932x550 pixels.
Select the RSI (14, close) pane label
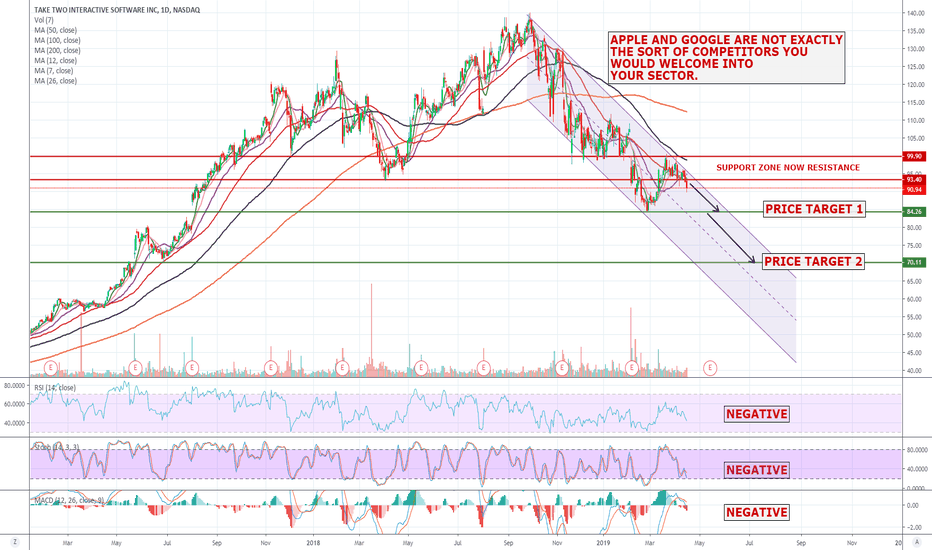click(55, 388)
